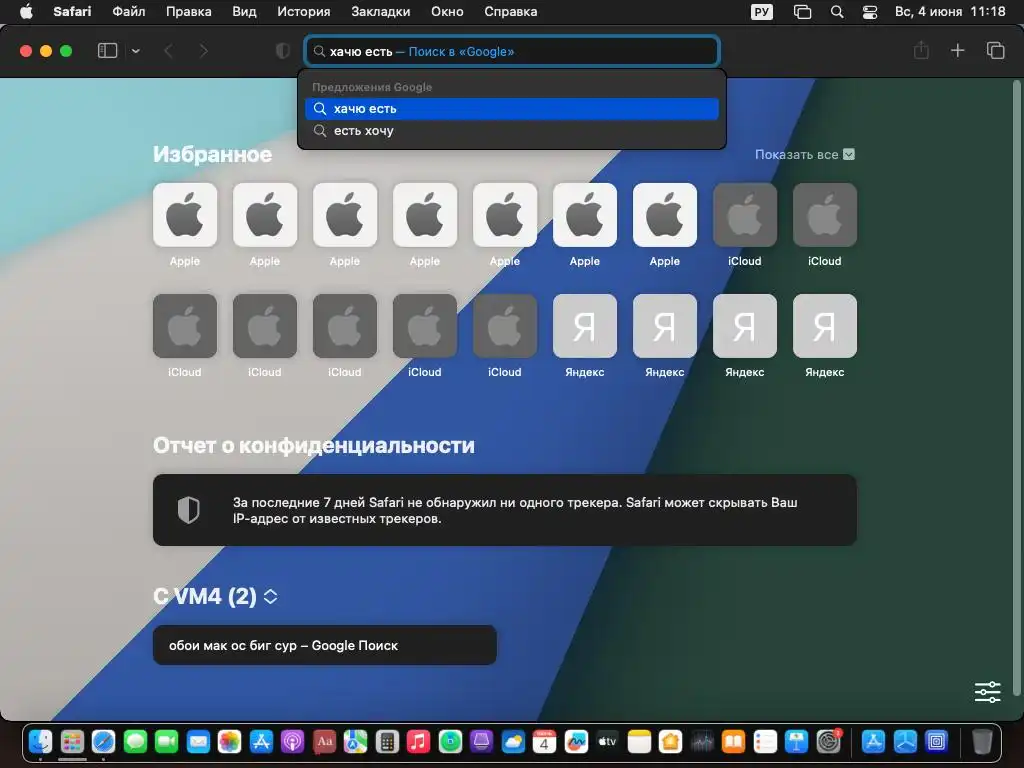Choose the suggestion «есть хочу»
1024x768 pixels.
pos(512,131)
